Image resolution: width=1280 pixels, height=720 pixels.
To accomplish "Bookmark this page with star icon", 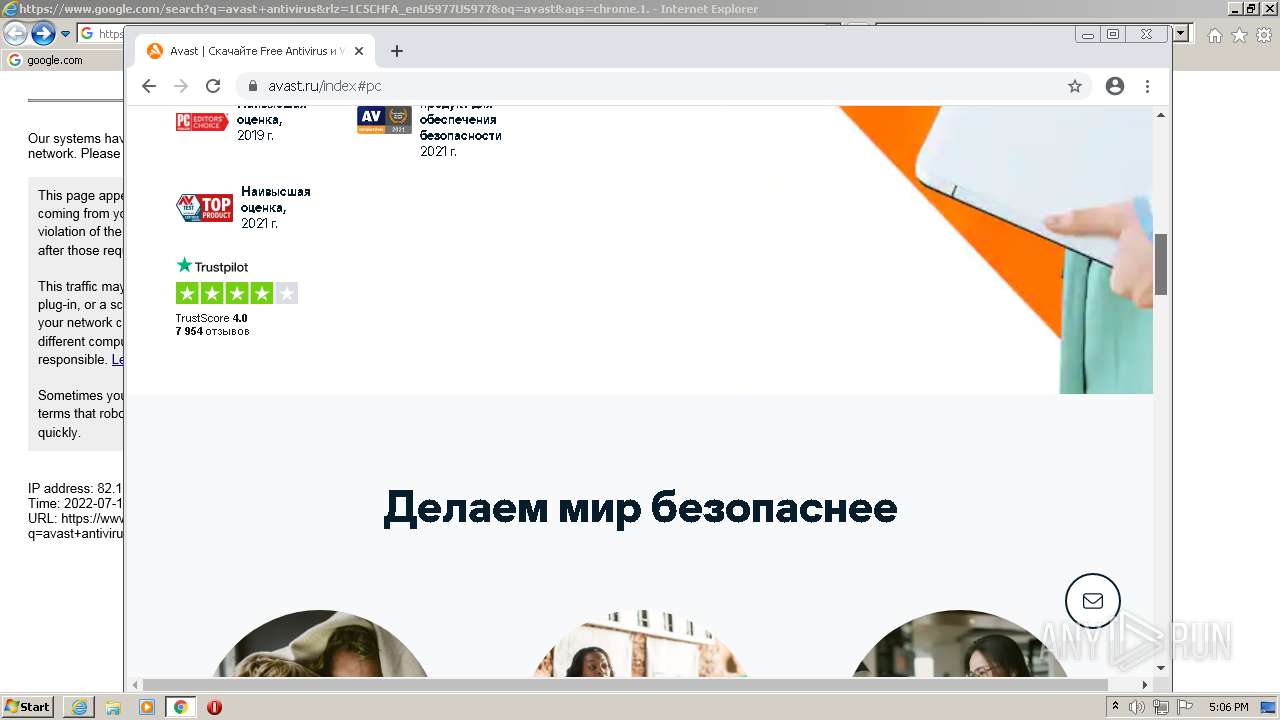I will click(x=1075, y=86).
